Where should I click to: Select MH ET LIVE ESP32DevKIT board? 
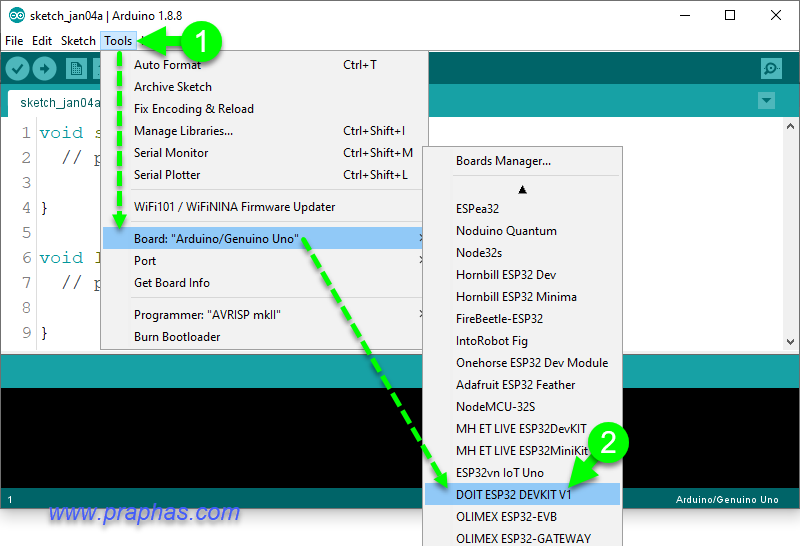522,429
